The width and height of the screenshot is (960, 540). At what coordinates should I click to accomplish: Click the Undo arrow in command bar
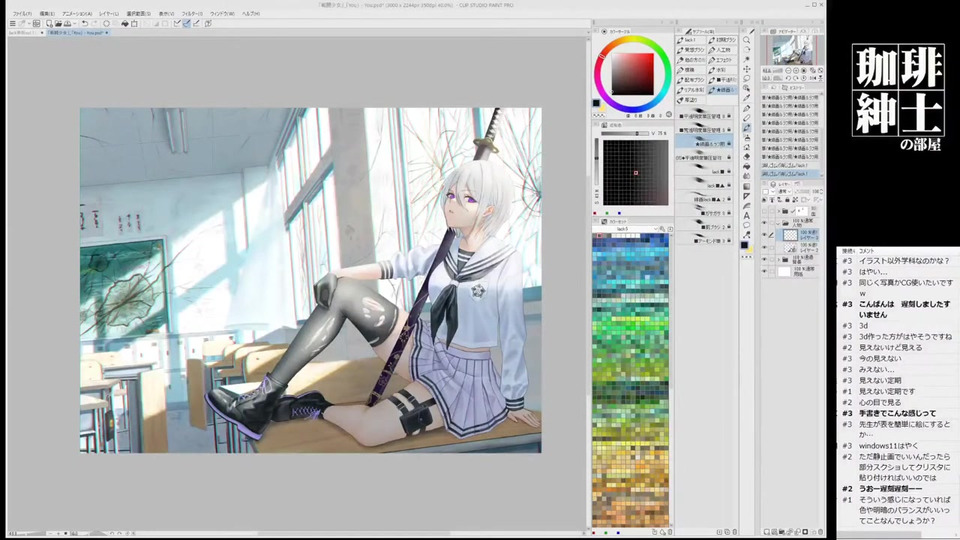pos(84,23)
